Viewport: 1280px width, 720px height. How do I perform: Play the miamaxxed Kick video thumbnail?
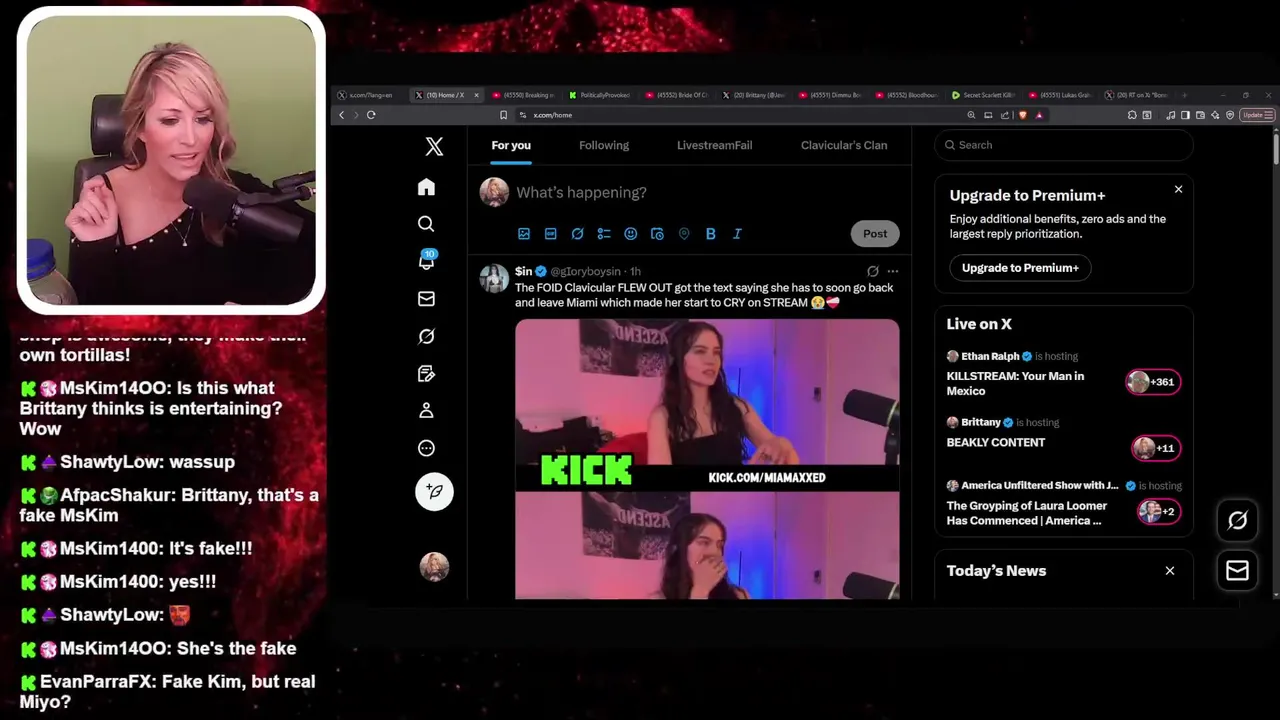(x=707, y=459)
